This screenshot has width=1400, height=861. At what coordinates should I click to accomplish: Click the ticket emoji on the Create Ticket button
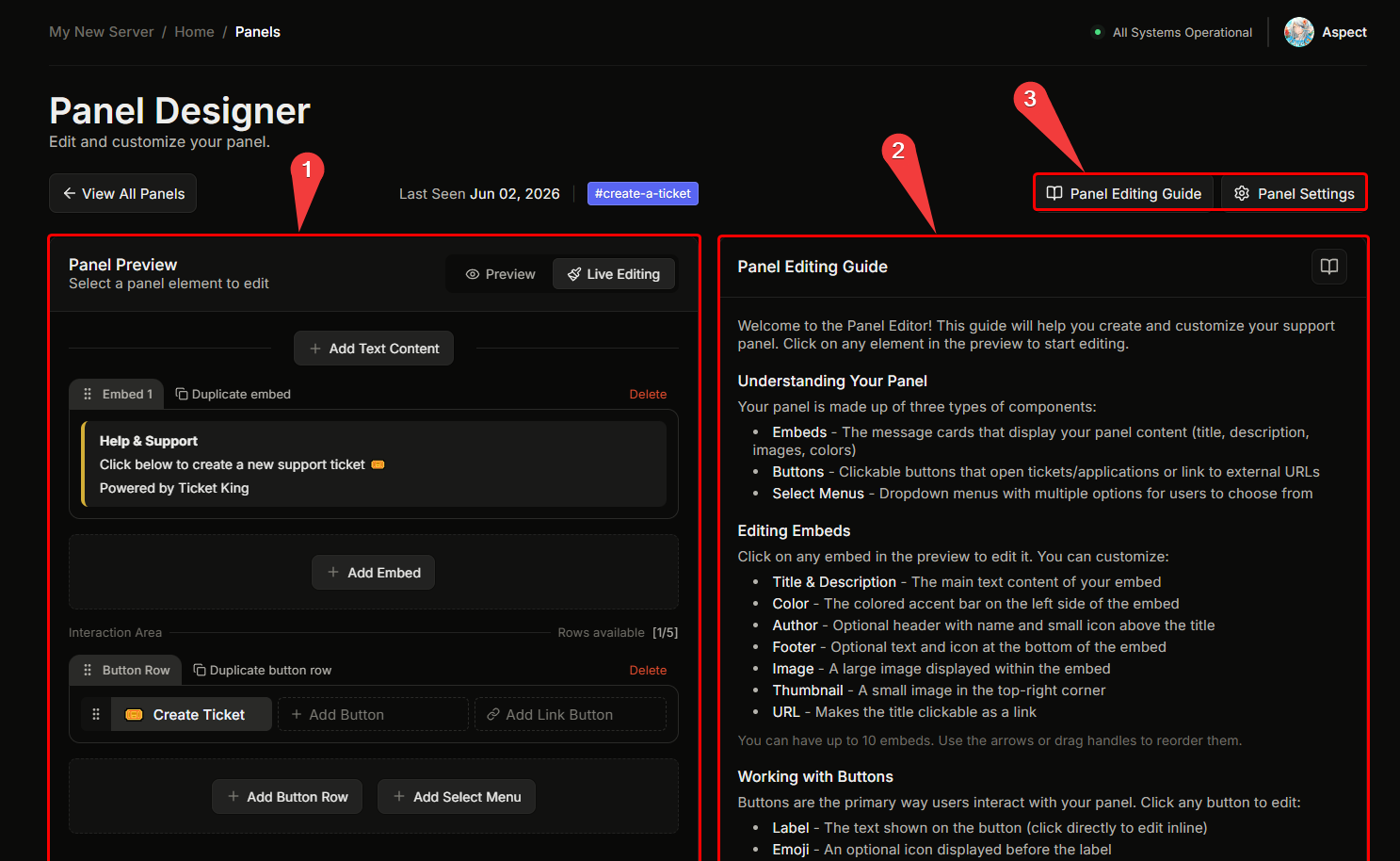(x=135, y=715)
